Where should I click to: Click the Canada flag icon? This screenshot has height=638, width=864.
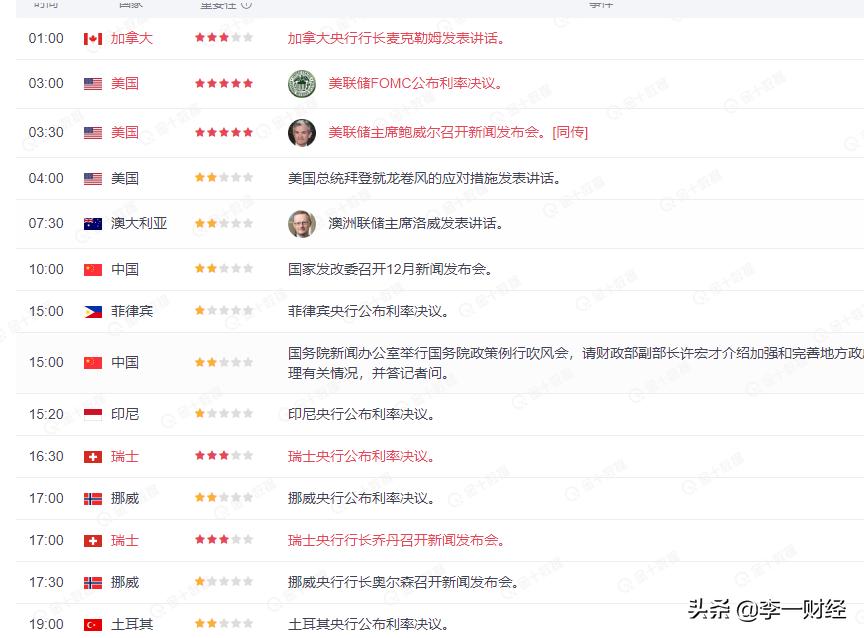pos(90,38)
